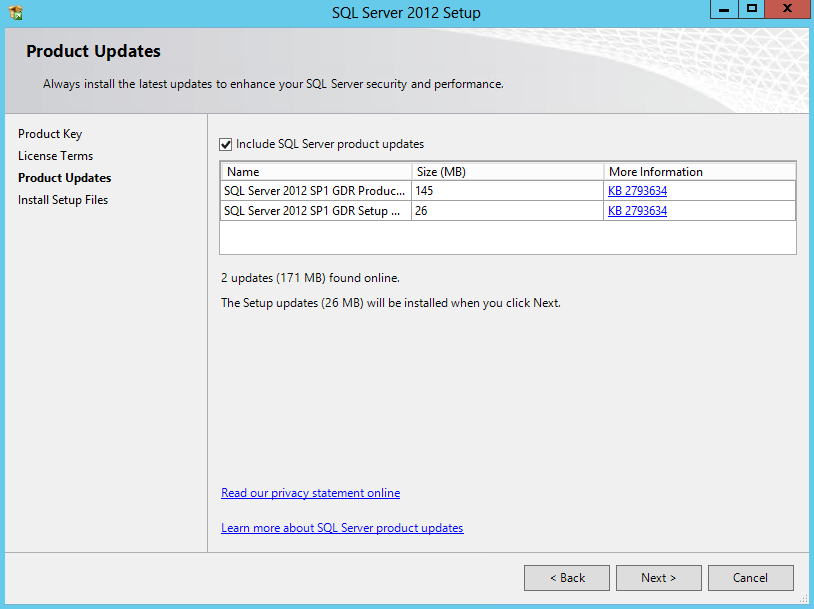Select the SQL Server 2012 SP1 GDR Setup row
Image resolution: width=814 pixels, height=609 pixels.
(508, 211)
